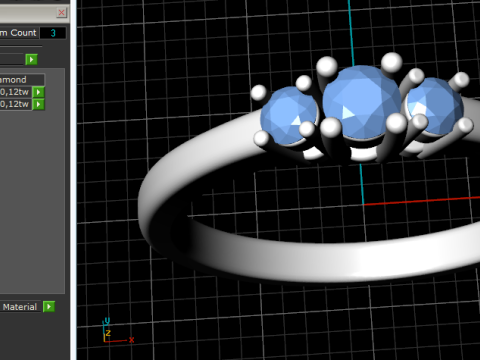The image size is (480, 360).
Task: Open the green arrow beside the second 0,12tw entry
Action: click(x=39, y=104)
